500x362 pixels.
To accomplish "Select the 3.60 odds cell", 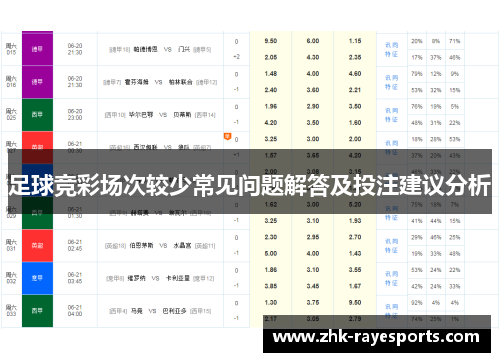I will [313, 90].
